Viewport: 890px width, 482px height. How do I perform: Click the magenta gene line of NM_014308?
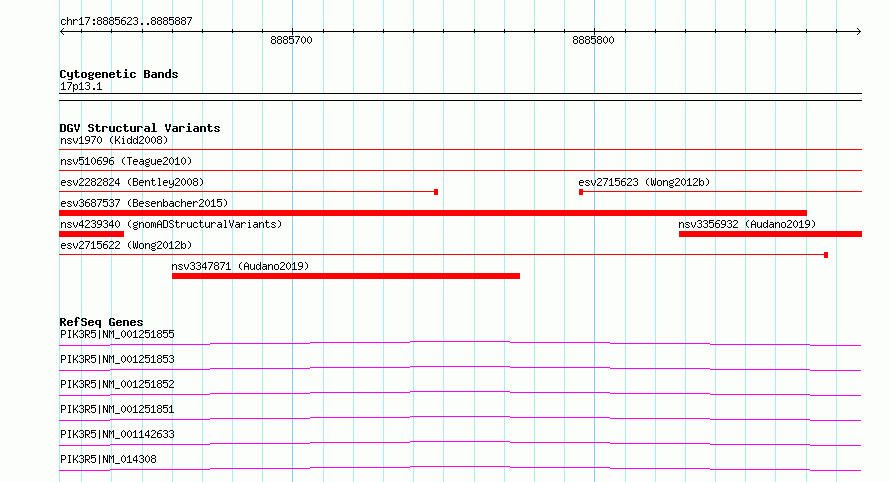[460, 468]
